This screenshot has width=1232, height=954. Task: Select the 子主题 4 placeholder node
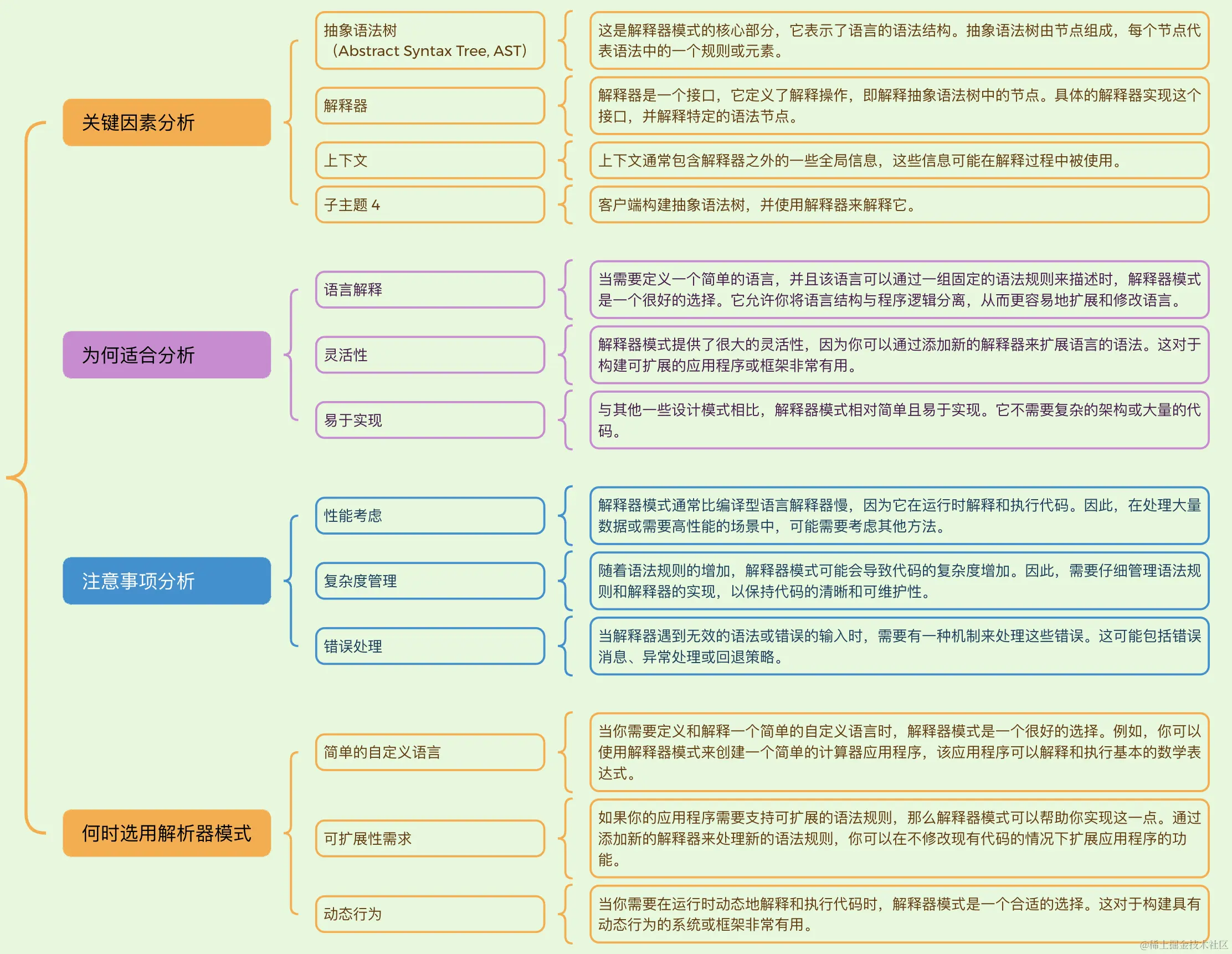429,205
